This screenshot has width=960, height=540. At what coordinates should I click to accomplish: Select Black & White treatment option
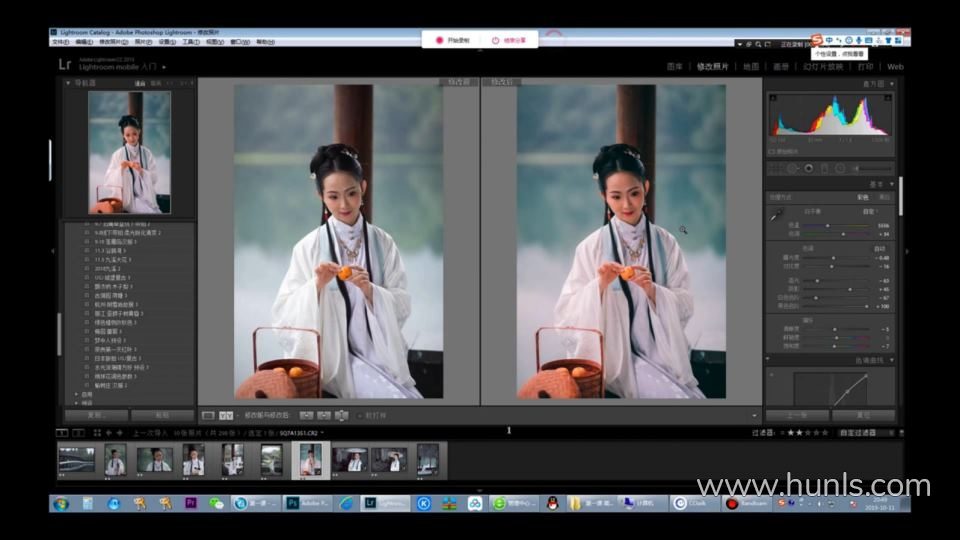click(884, 198)
